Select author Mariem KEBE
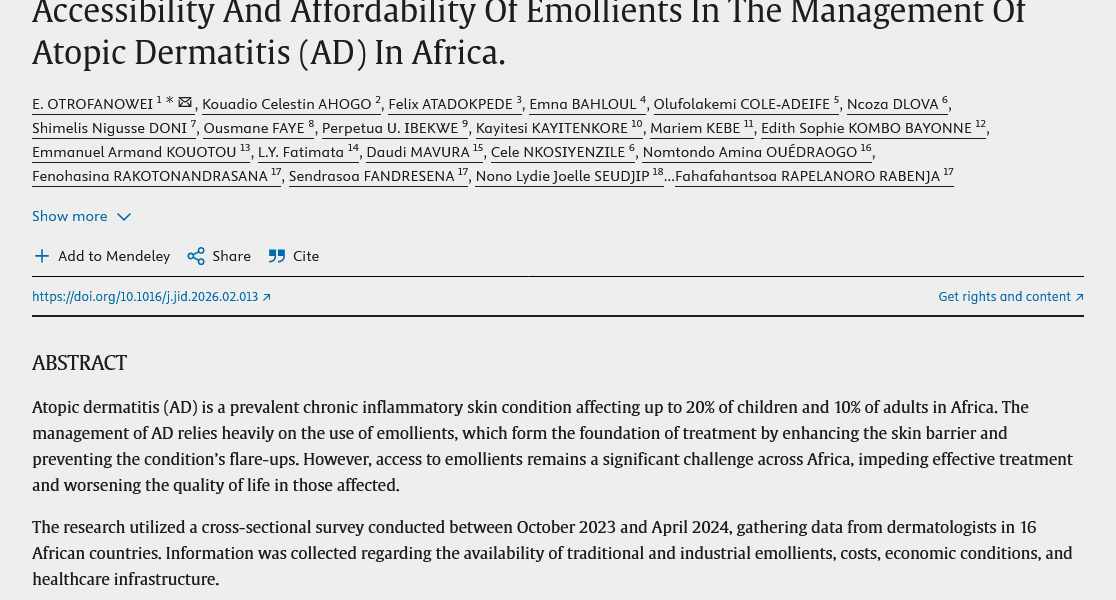The height and width of the screenshot is (600, 1116). (695, 128)
